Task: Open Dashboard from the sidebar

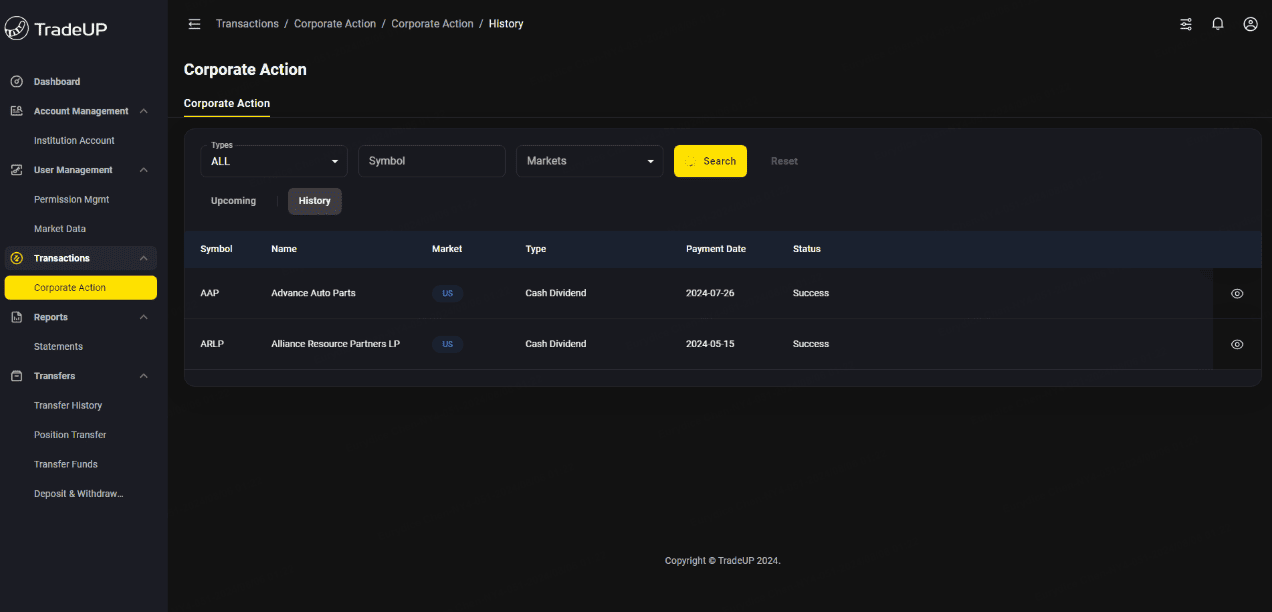Action: coord(57,82)
